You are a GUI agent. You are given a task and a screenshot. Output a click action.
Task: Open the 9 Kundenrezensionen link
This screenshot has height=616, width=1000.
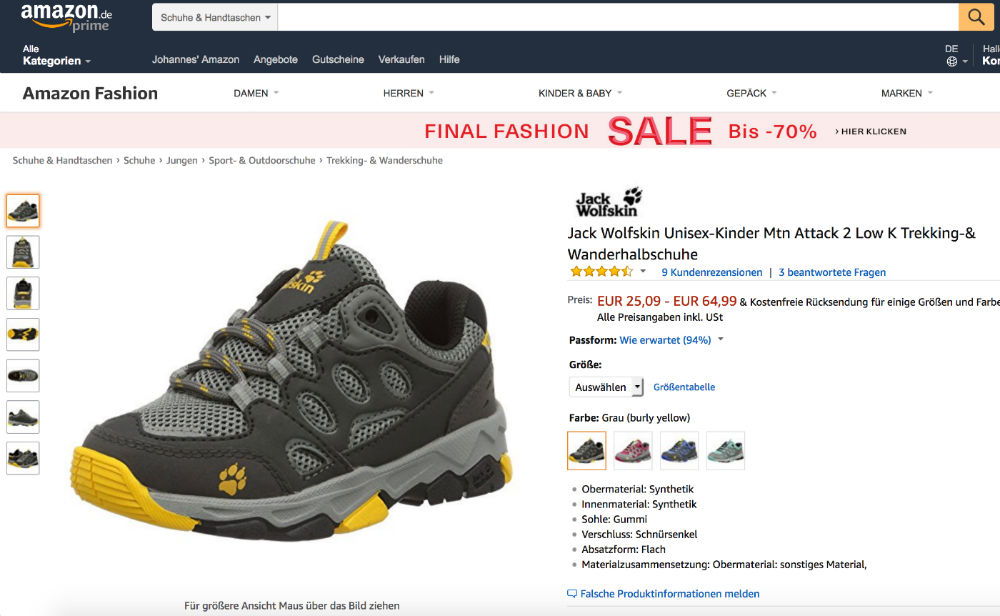pos(711,272)
